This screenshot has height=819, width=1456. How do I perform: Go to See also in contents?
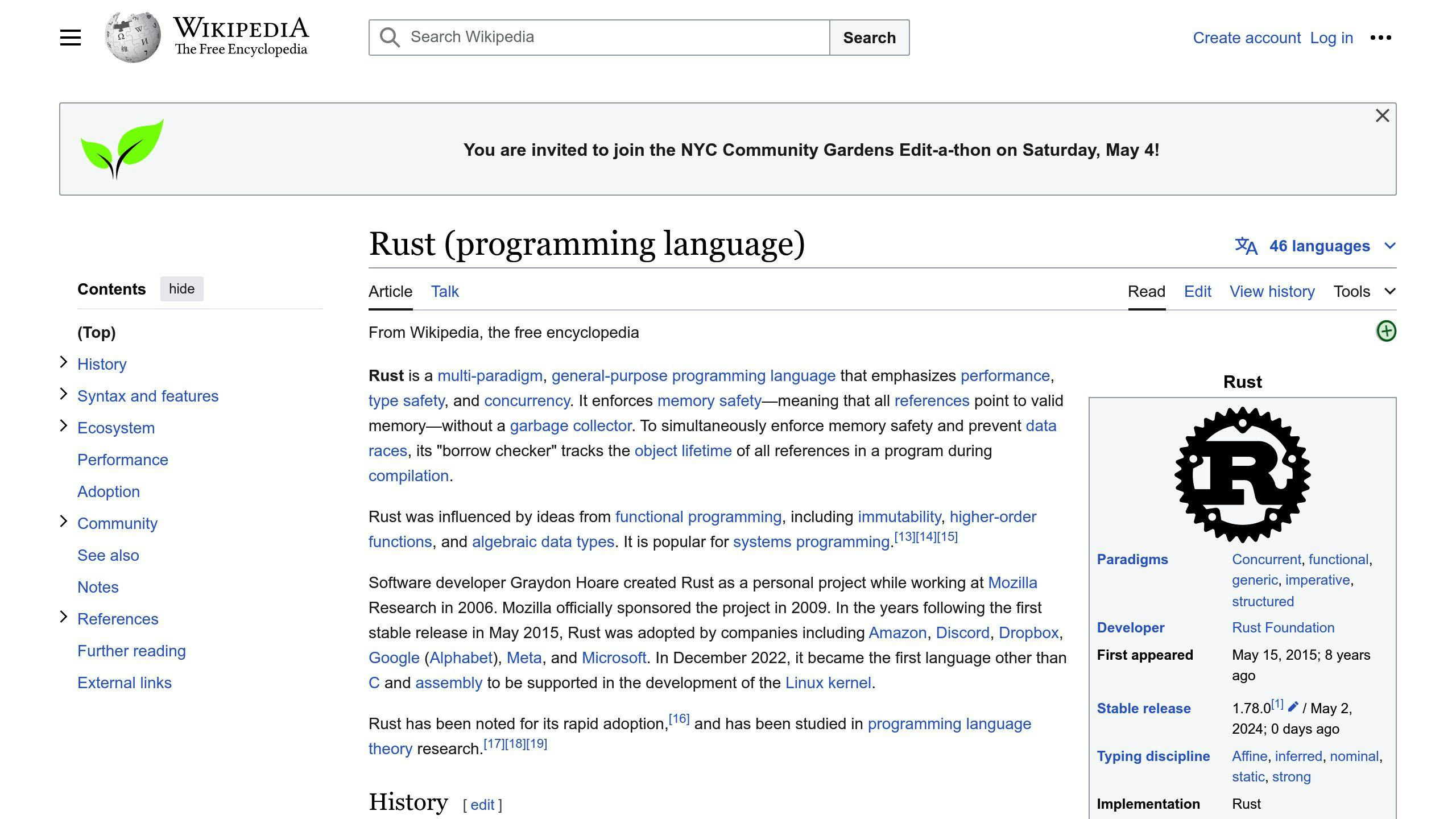(x=108, y=555)
